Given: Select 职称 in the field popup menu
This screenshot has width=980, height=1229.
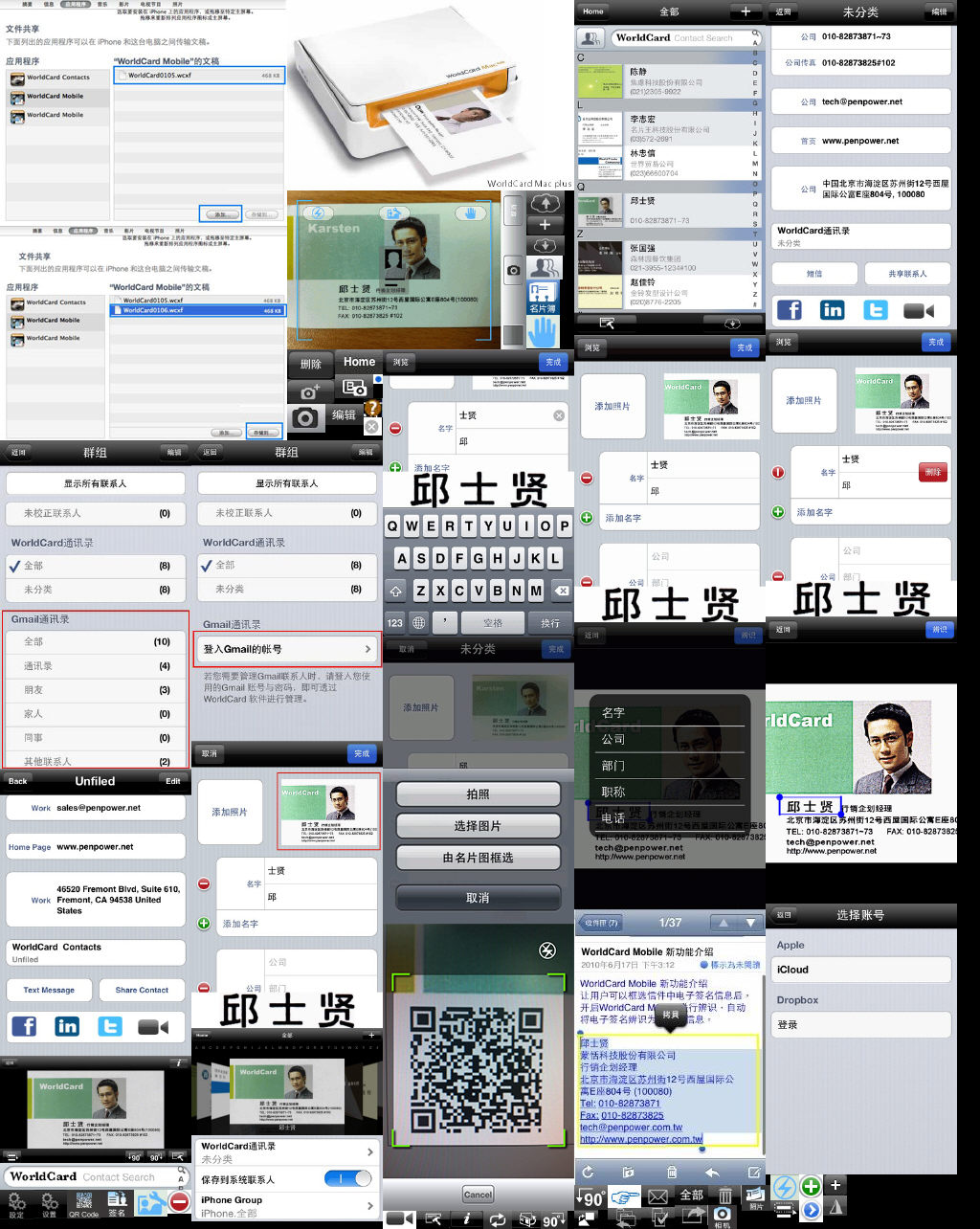Looking at the screenshot, I should 613,792.
